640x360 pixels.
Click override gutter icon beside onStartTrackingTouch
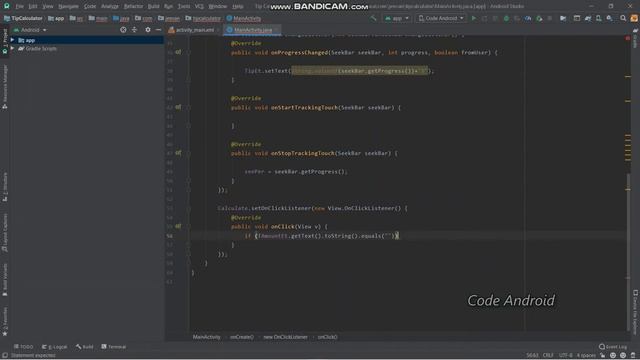click(178, 107)
